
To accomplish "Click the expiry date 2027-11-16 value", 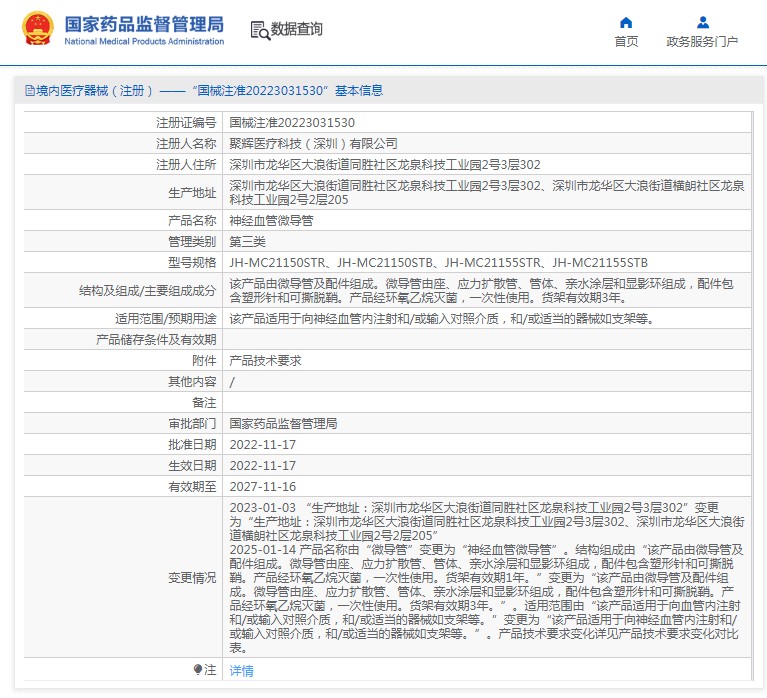I will pyautogui.click(x=262, y=487).
